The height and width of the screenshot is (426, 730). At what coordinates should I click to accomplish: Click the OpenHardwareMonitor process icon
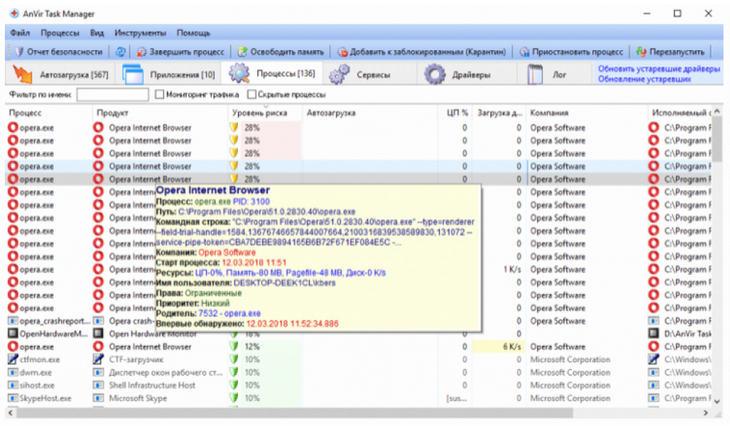coord(13,334)
